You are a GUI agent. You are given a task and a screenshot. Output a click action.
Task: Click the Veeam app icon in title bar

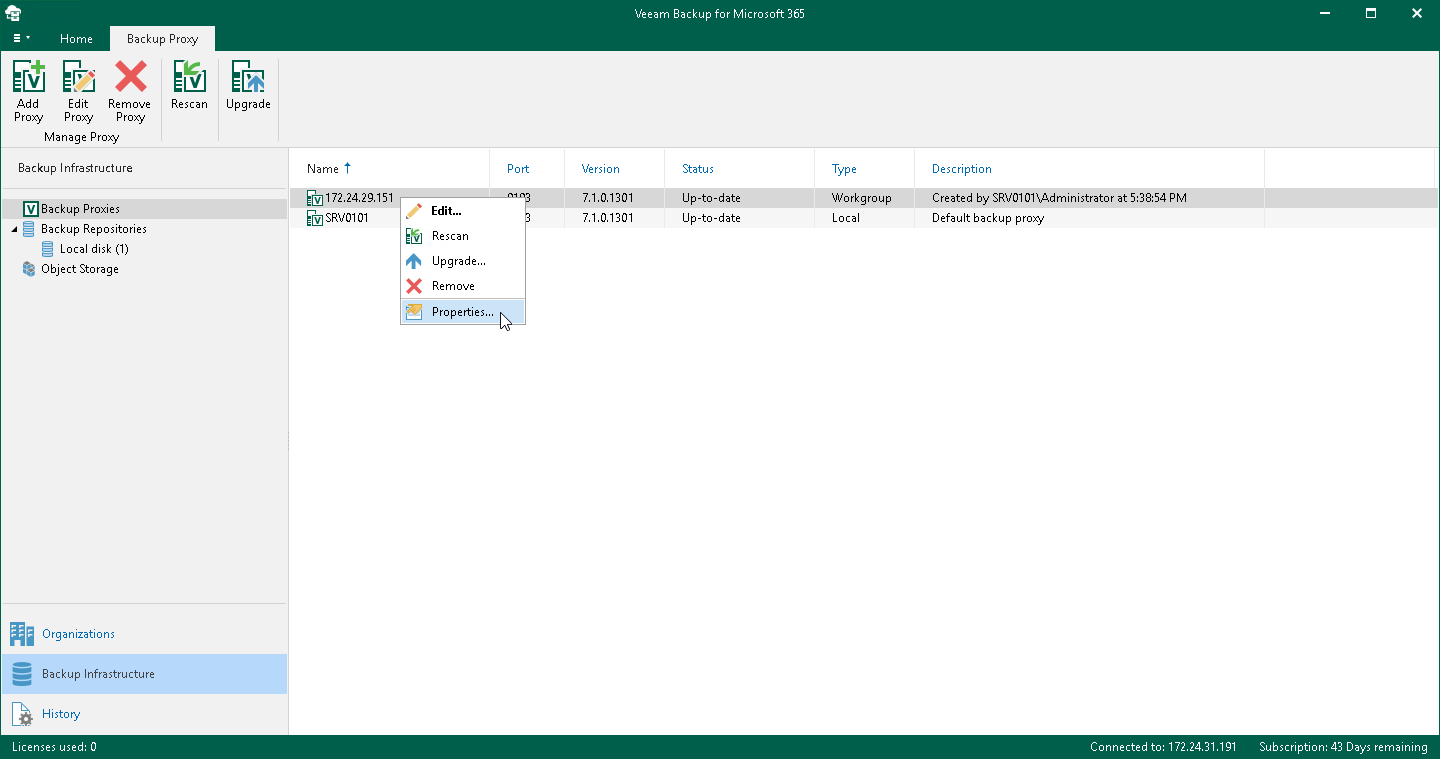(15, 14)
